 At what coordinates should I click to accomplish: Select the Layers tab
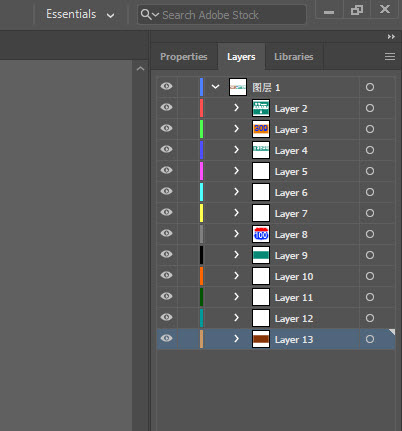[x=241, y=57]
